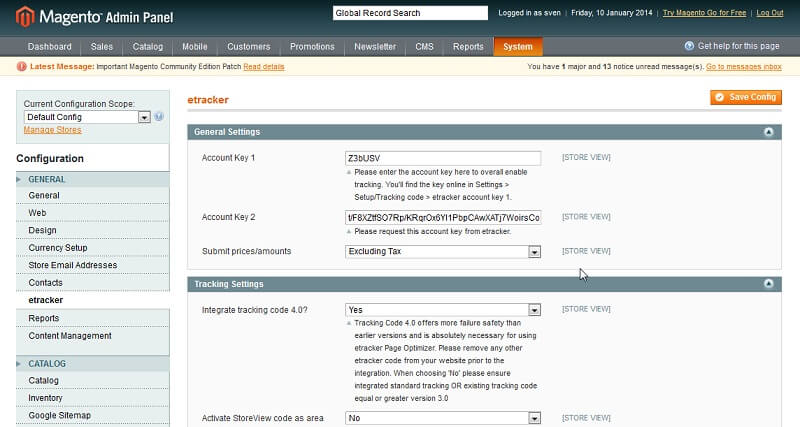800x427 pixels.
Task: Open the CMS menu
Action: [x=424, y=46]
